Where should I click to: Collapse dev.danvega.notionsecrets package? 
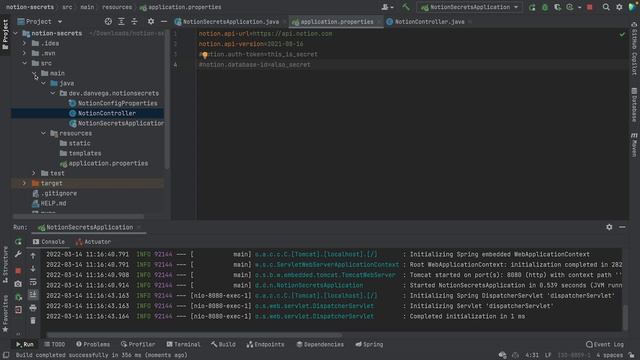tap(53, 93)
